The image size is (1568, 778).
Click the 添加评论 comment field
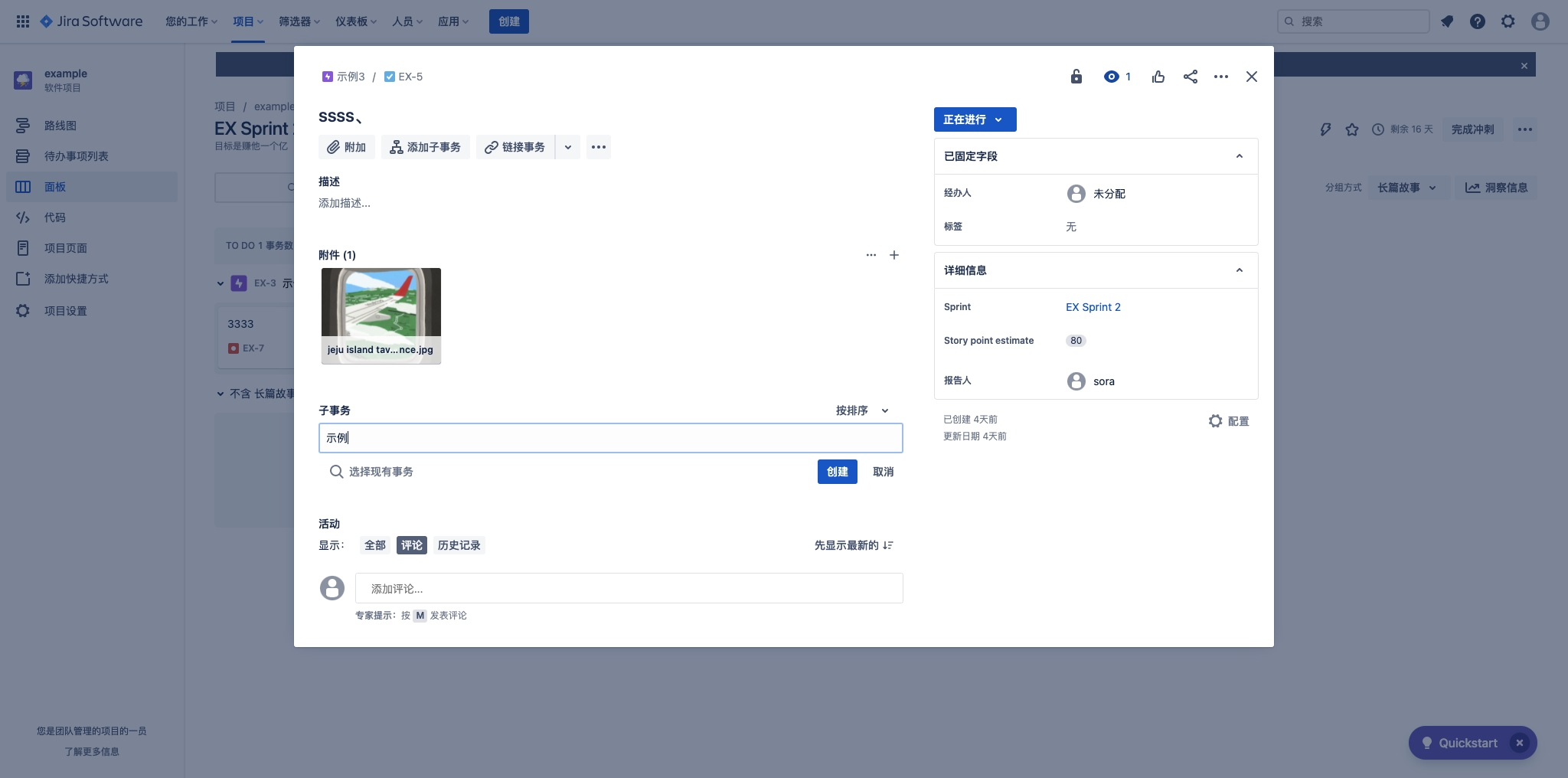click(629, 588)
